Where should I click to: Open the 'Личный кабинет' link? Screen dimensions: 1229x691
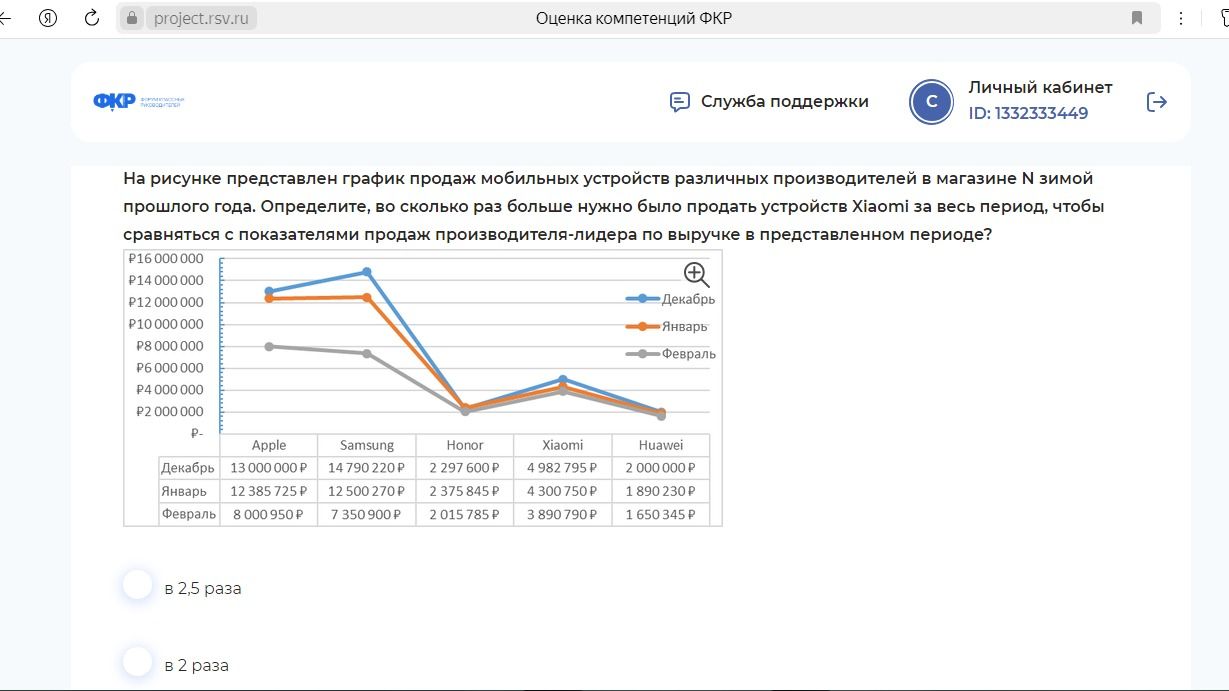click(x=1040, y=88)
